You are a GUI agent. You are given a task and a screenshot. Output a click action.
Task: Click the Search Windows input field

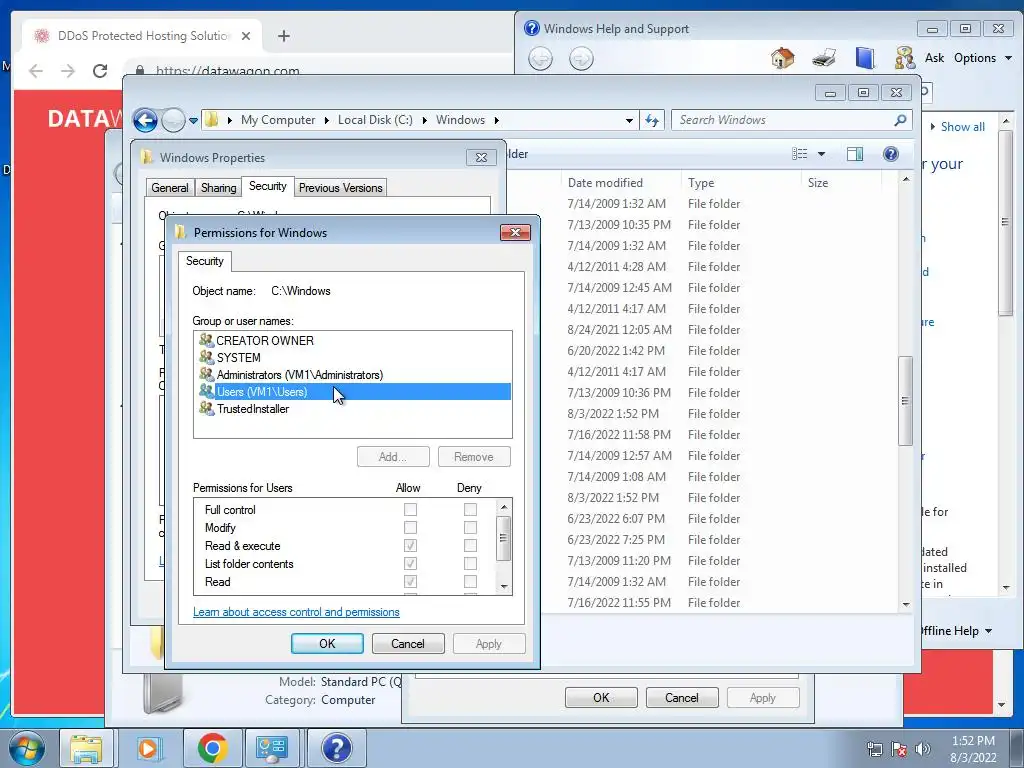784,120
